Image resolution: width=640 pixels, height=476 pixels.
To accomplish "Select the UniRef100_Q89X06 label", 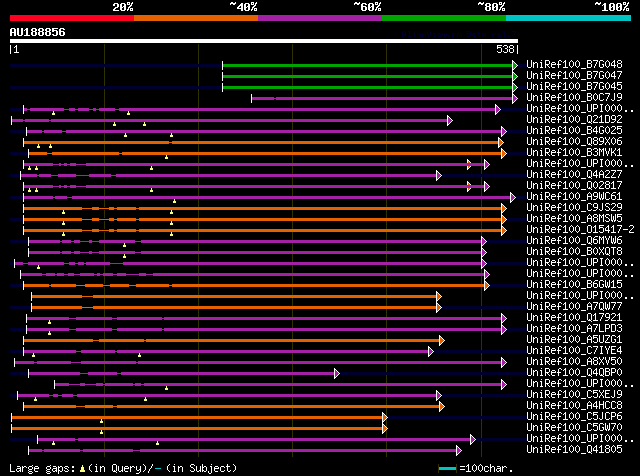I will 574,142.
